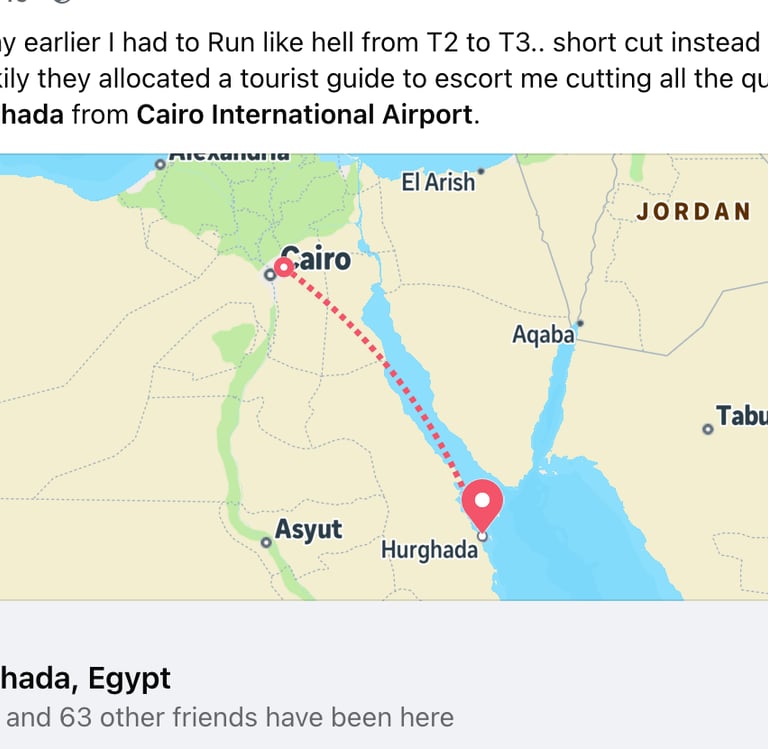Click the Alexandria city dot marker
This screenshot has height=749, width=768.
(x=159, y=163)
